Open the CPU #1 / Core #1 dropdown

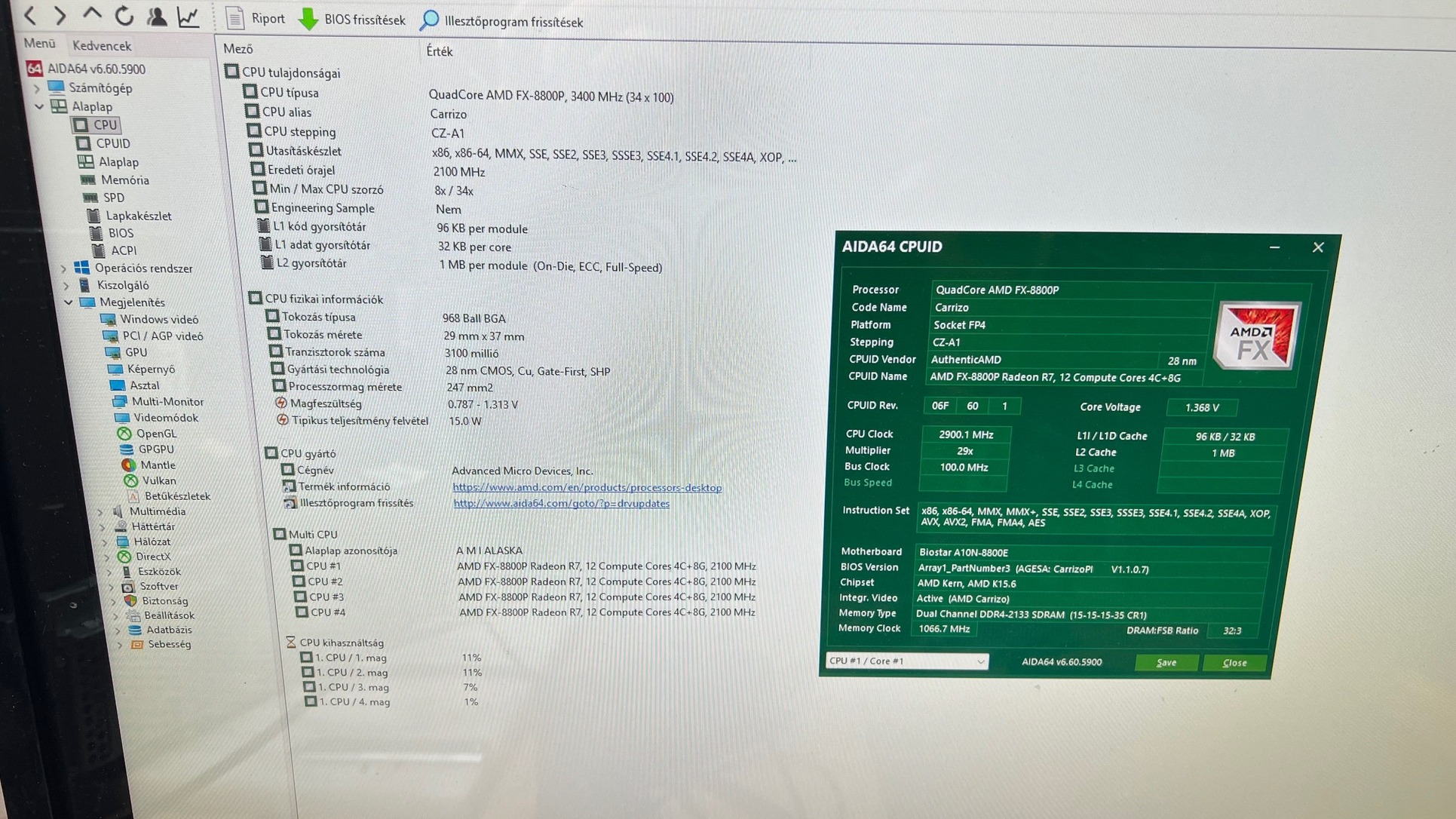tap(907, 661)
